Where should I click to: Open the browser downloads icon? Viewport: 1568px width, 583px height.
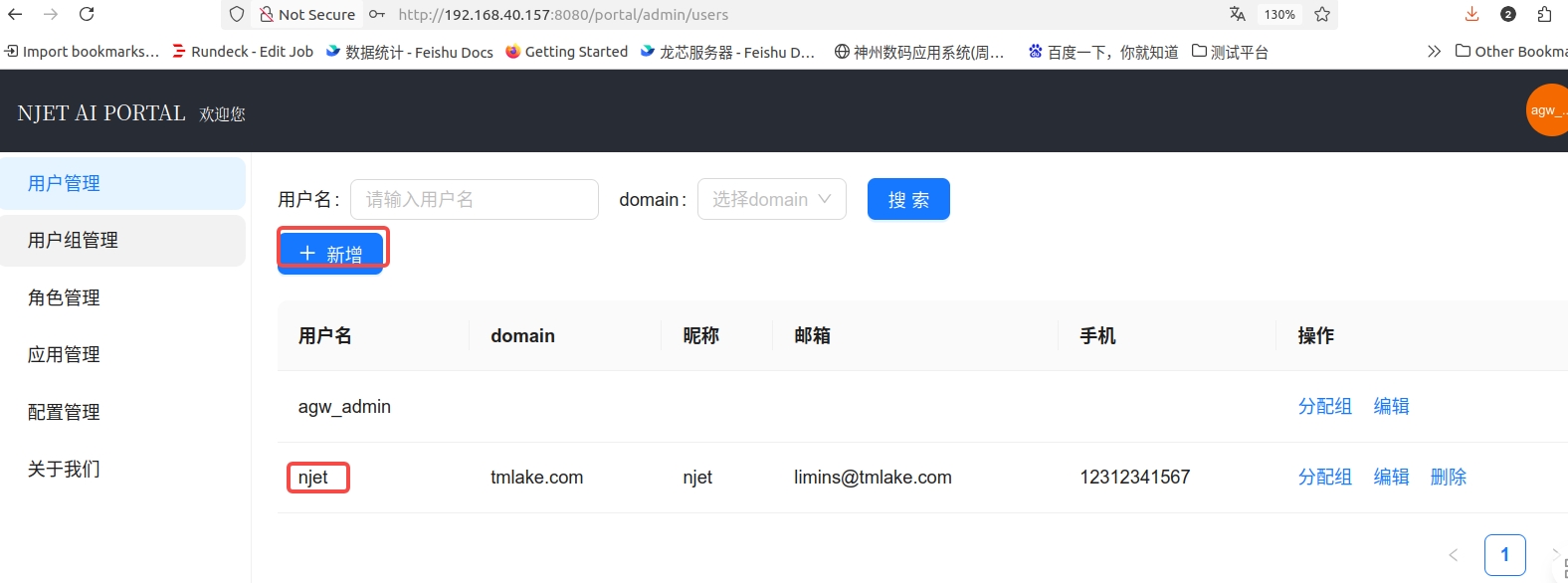click(1472, 14)
